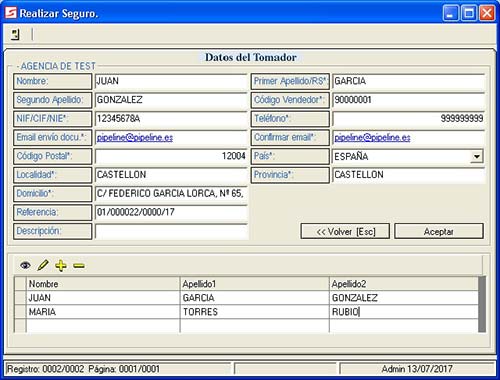Click the Nombre field containing JUAN
Image resolution: width=500 pixels, height=380 pixels.
[x=171, y=81]
